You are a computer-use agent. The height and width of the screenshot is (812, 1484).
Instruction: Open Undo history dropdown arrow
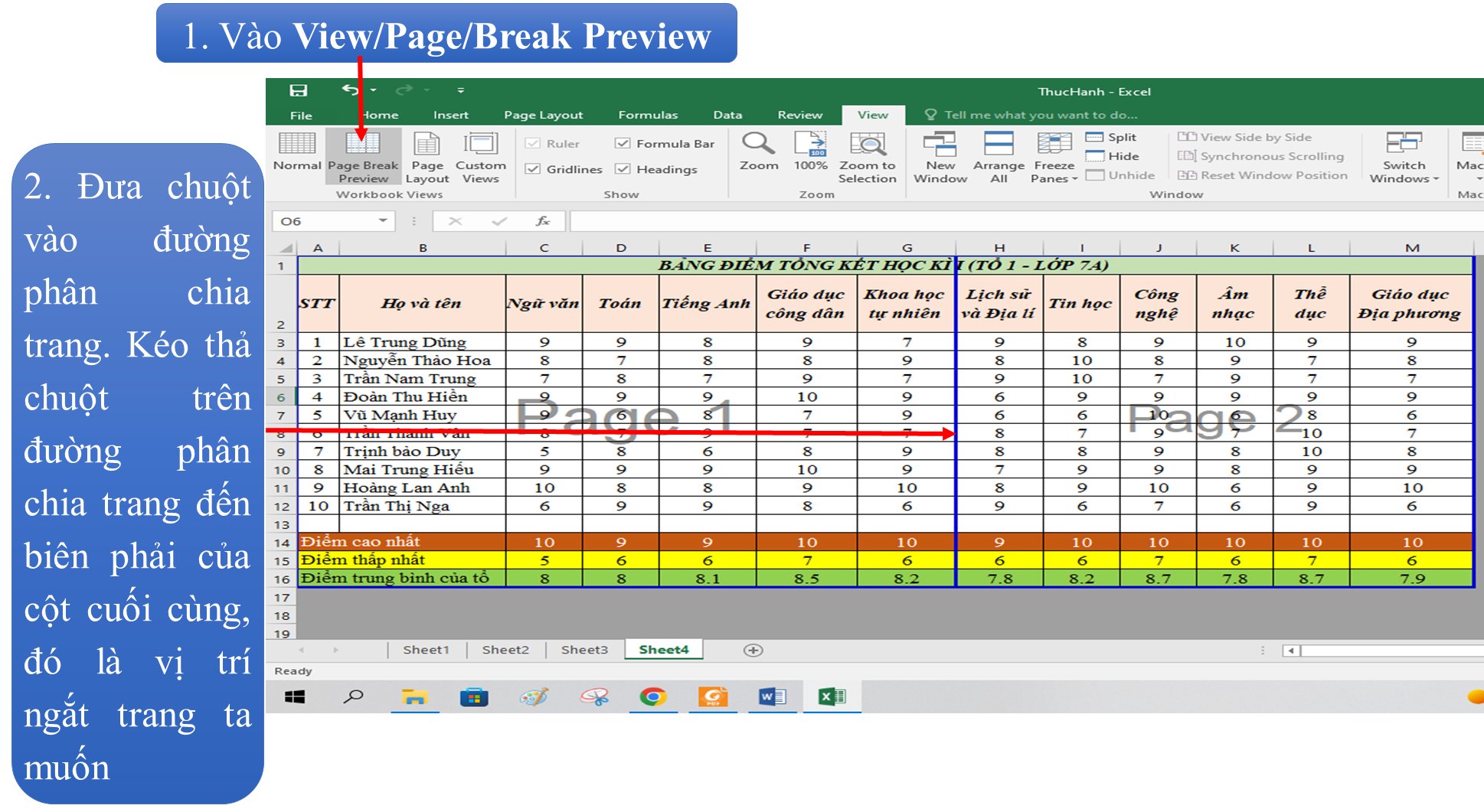tap(374, 90)
